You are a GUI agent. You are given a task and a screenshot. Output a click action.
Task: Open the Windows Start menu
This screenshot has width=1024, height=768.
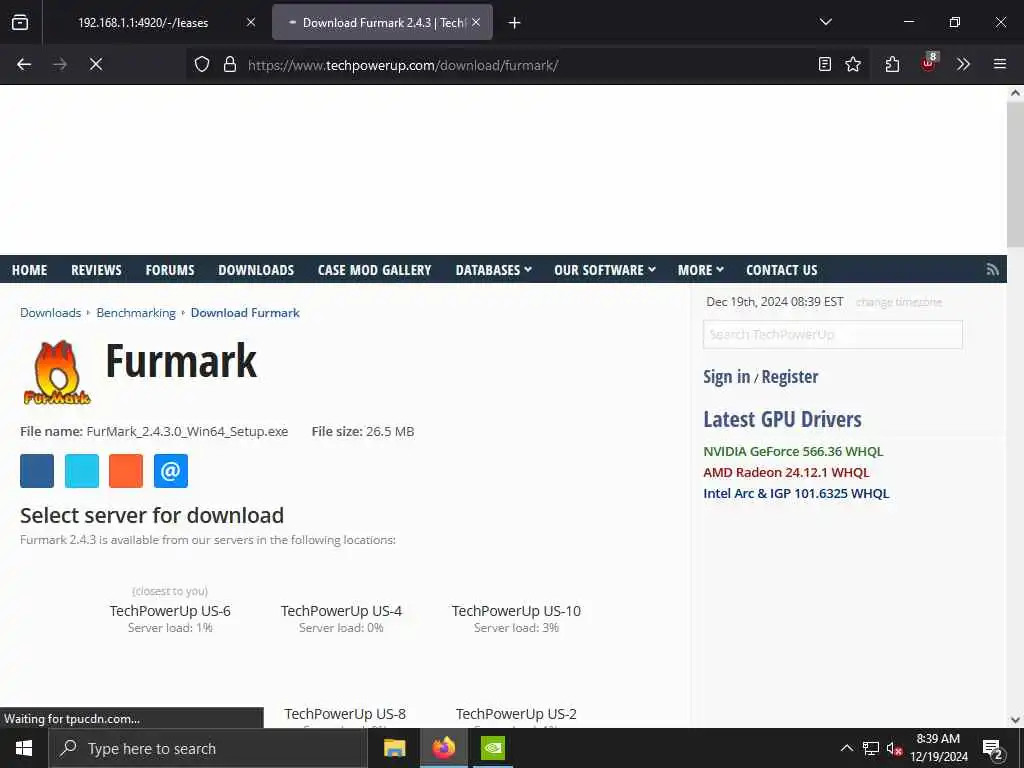(x=24, y=748)
